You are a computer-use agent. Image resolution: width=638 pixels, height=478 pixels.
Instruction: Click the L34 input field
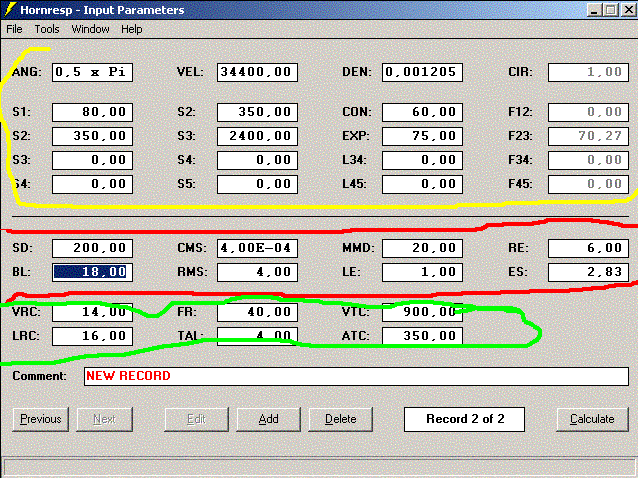point(422,160)
